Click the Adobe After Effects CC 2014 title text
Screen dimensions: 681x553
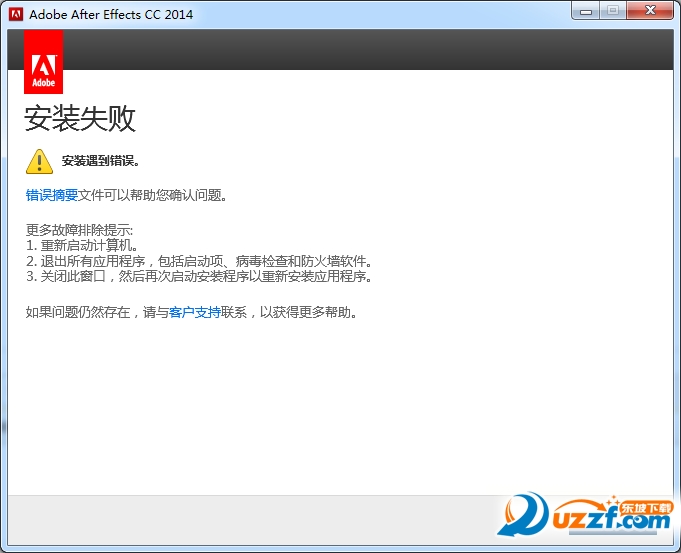111,14
